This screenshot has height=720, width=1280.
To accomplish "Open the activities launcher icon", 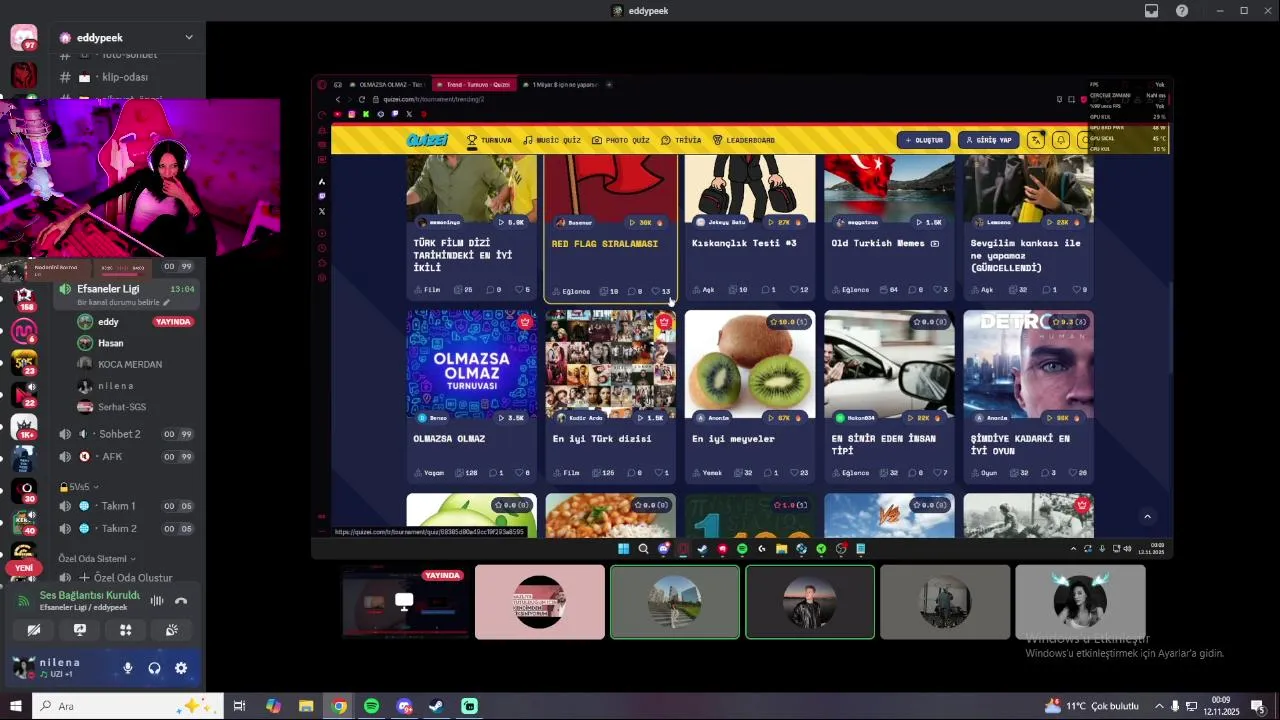I will pos(126,630).
